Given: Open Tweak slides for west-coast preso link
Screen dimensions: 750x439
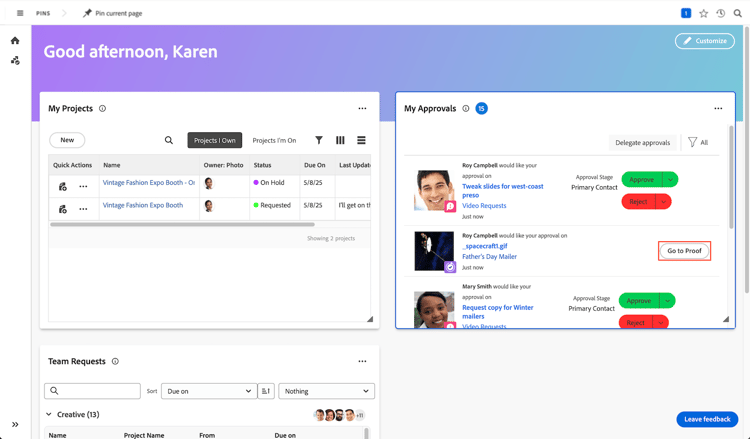Looking at the screenshot, I should tap(502, 191).
